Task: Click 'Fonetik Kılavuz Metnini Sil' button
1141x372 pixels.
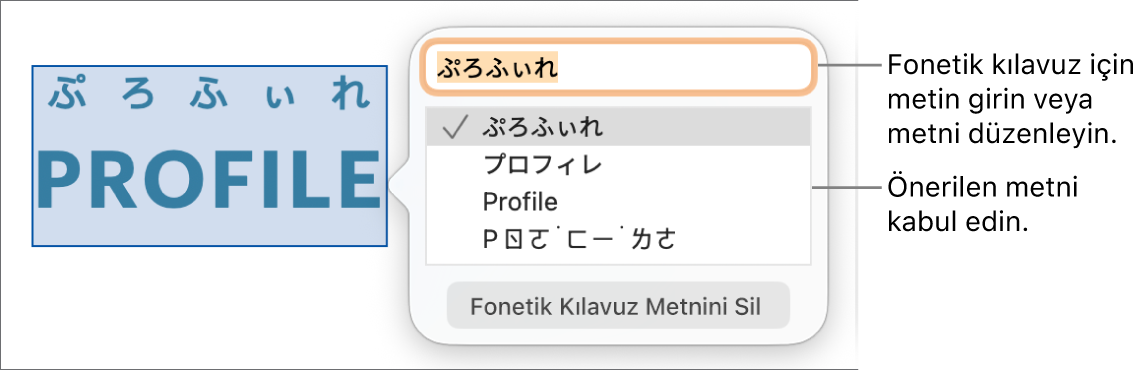Action: tap(618, 306)
